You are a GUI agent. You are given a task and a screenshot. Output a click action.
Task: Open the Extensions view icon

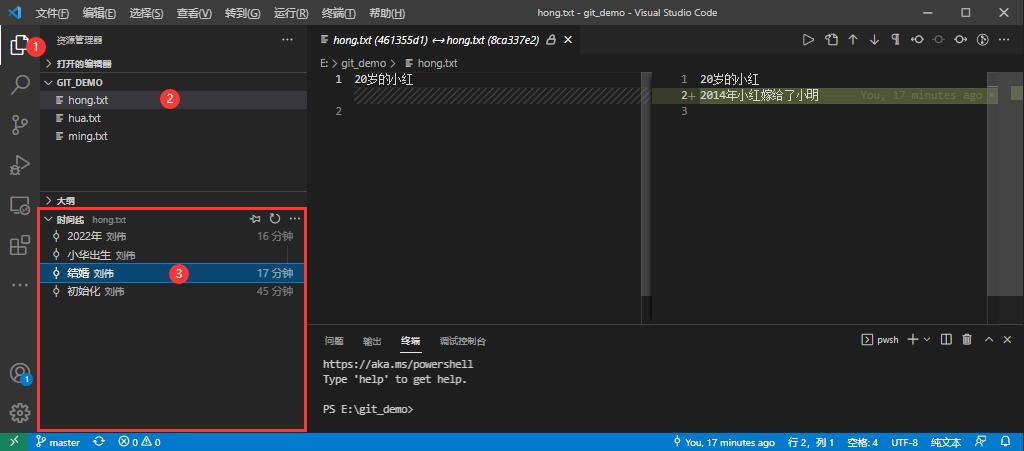pos(20,245)
